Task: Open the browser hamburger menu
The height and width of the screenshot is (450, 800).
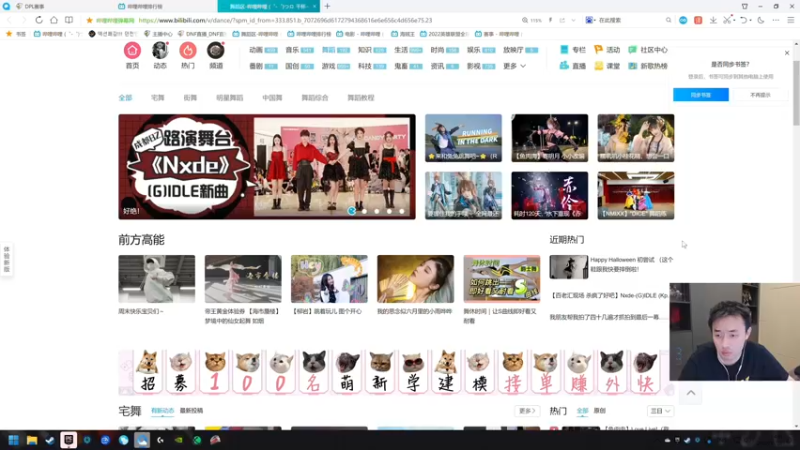Action: (x=791, y=20)
